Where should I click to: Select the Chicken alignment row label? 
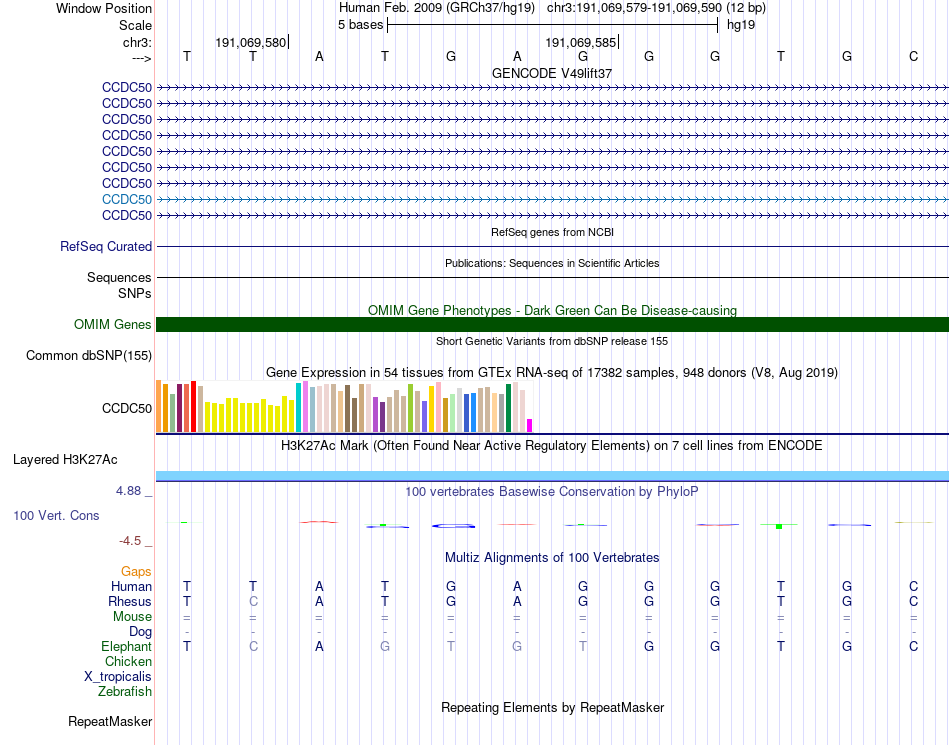click(128, 661)
